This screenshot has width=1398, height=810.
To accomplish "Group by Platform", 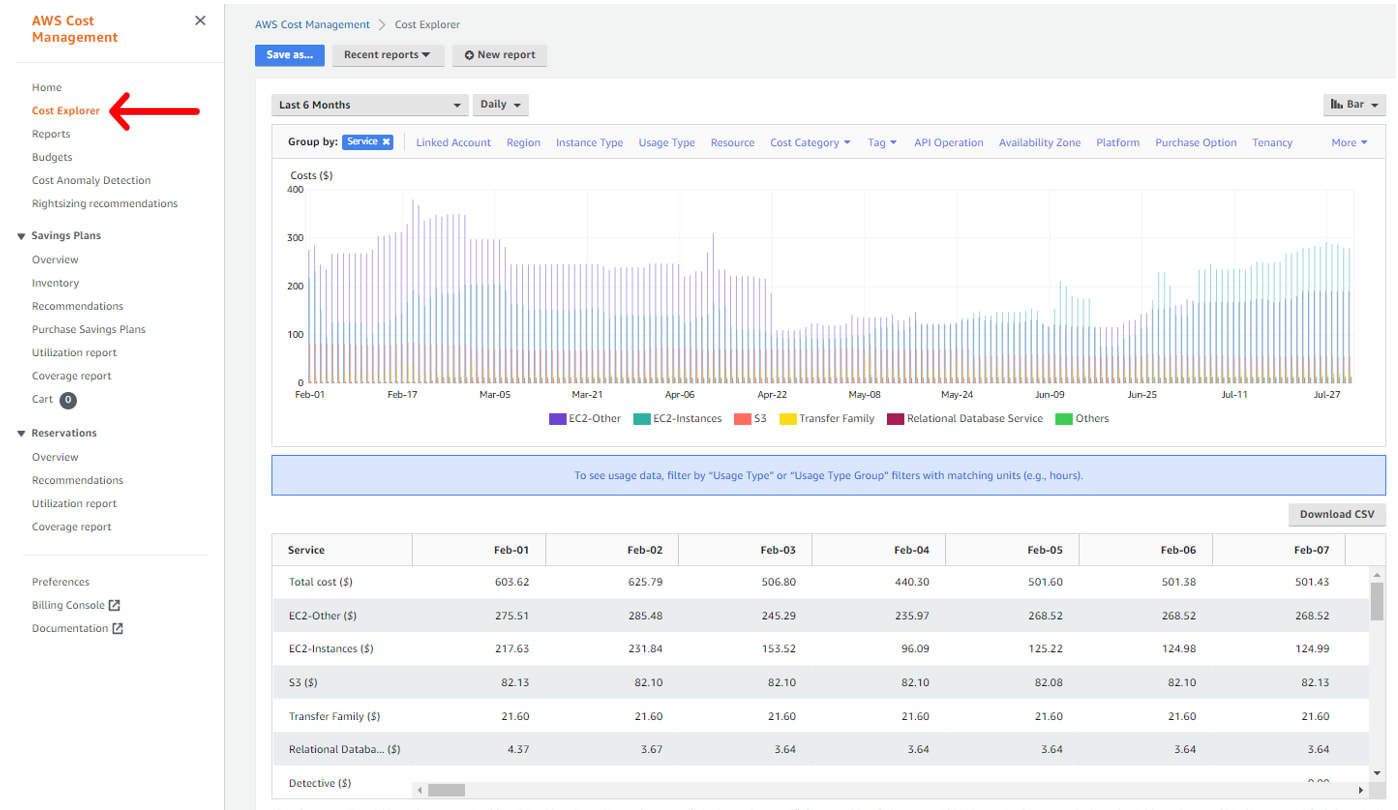I will [1118, 143].
